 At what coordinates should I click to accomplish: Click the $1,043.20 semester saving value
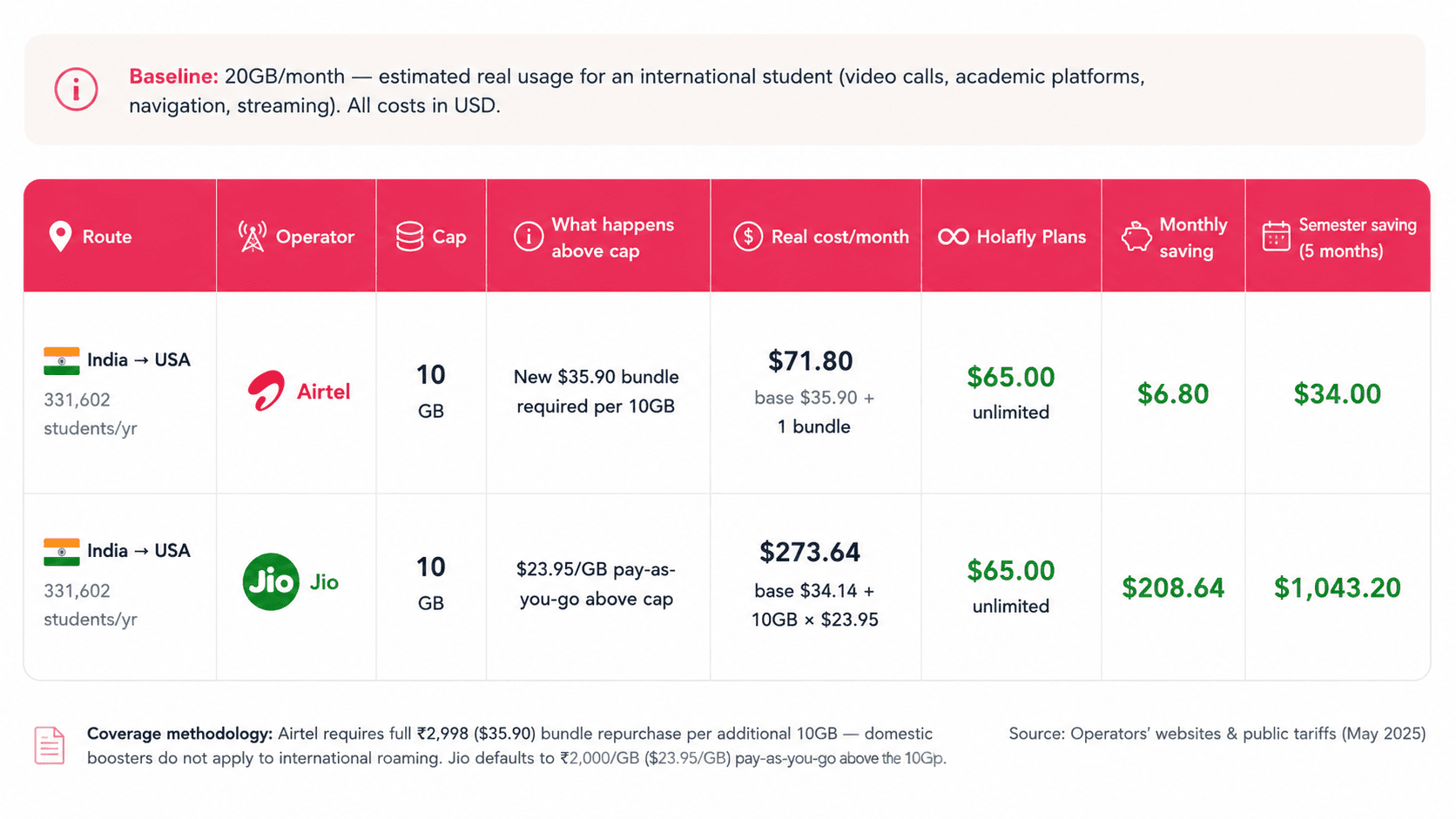click(1338, 587)
